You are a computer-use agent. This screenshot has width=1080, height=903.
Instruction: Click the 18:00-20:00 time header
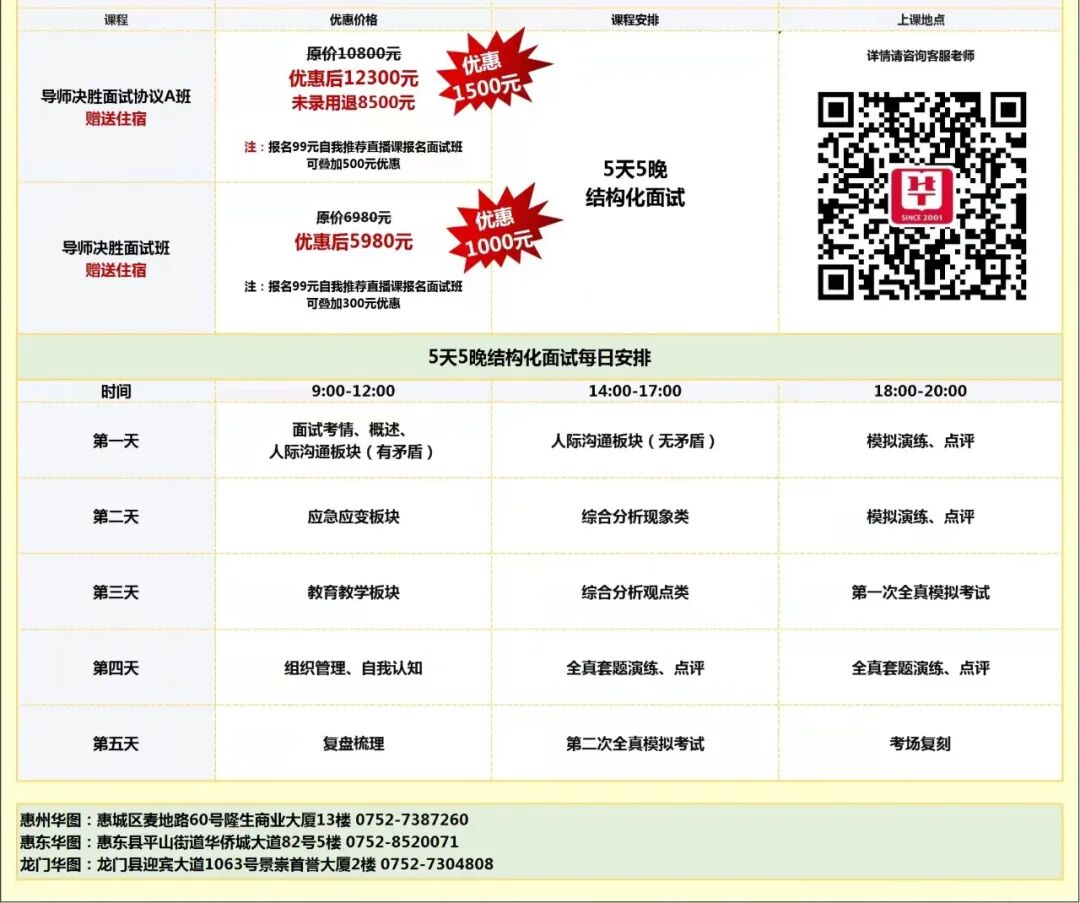[920, 391]
